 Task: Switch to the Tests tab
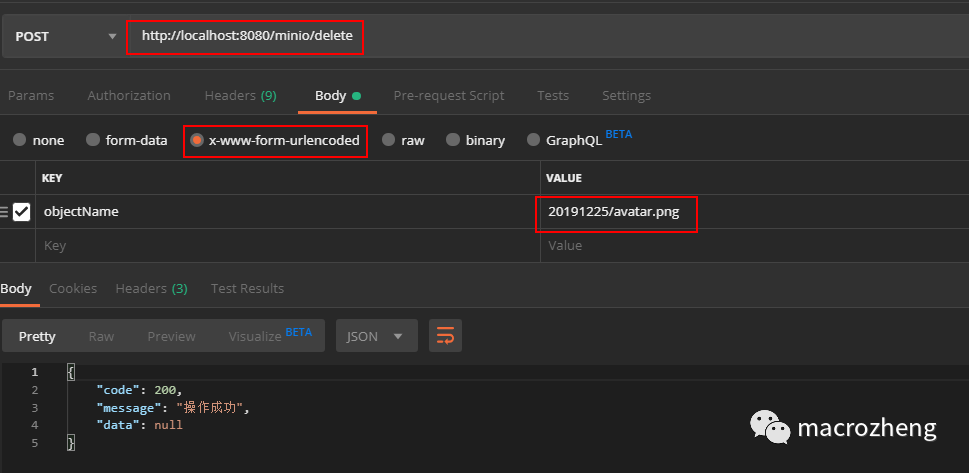pos(552,96)
